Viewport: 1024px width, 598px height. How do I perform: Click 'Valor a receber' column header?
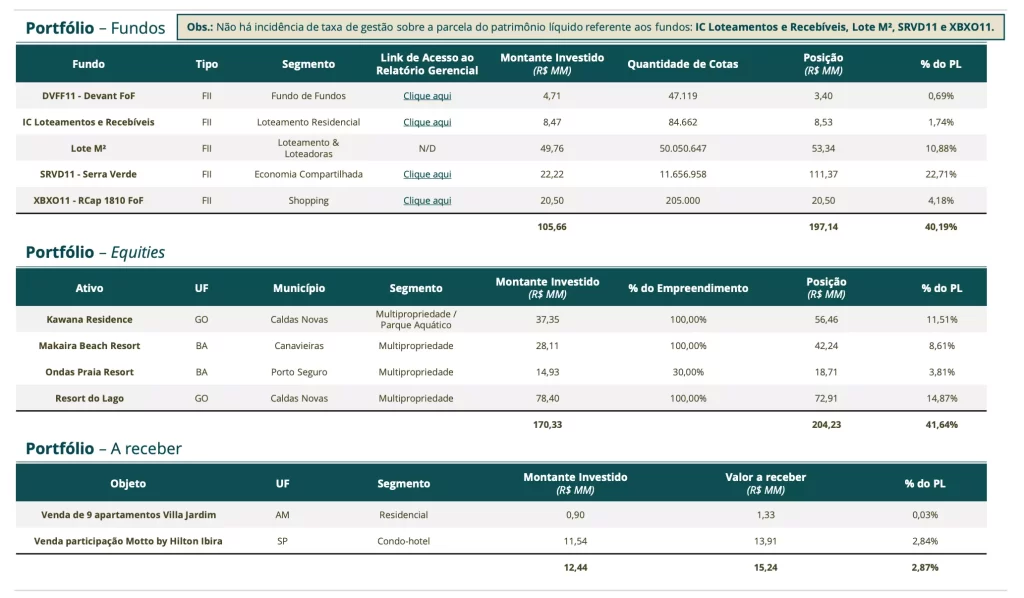(765, 483)
